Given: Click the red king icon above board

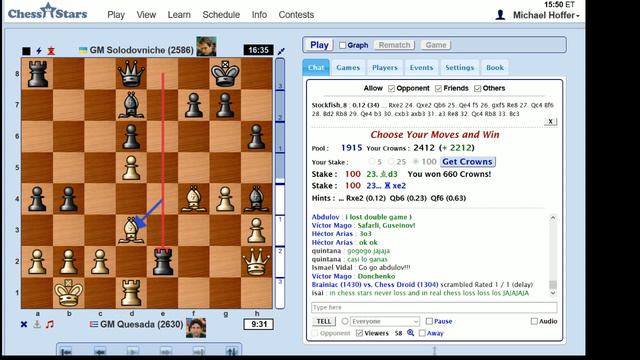Looking at the screenshot, I should pyautogui.click(x=51, y=51).
